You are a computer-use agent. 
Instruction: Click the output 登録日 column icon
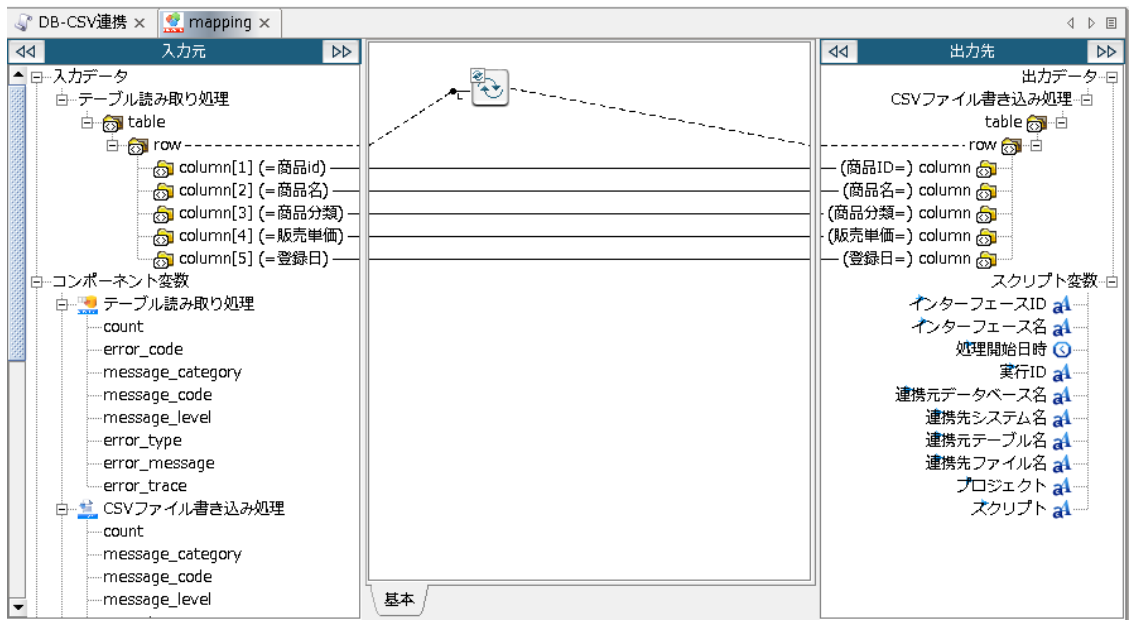pyautogui.click(x=986, y=259)
